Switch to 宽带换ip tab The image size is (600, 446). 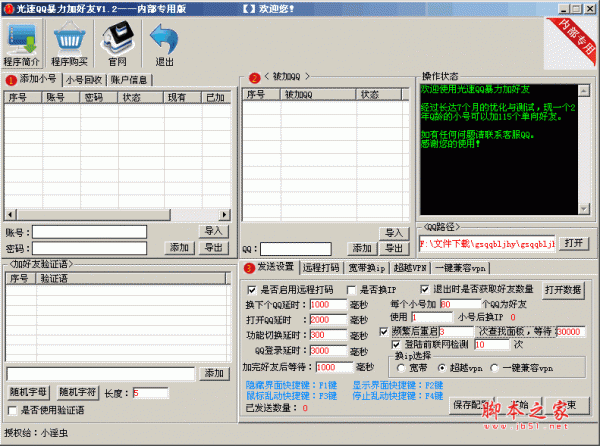coord(367,268)
